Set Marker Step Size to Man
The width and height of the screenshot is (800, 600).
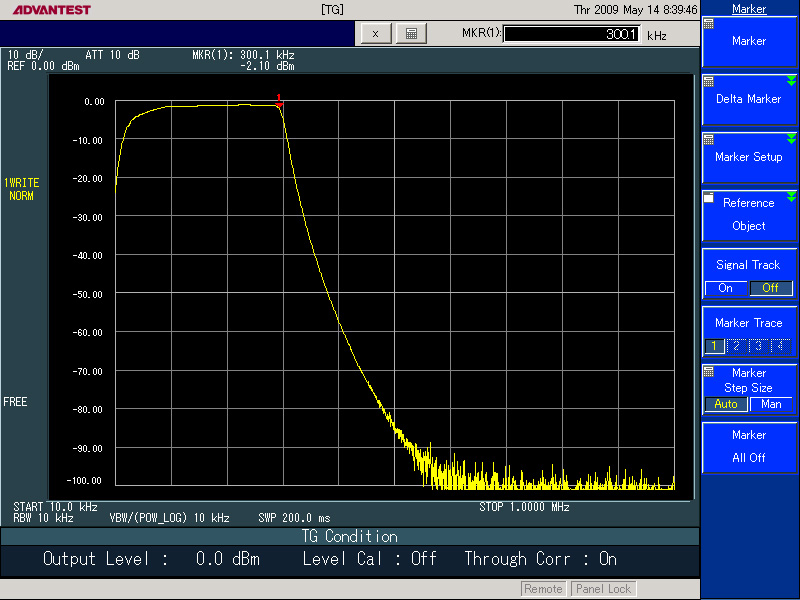point(771,404)
